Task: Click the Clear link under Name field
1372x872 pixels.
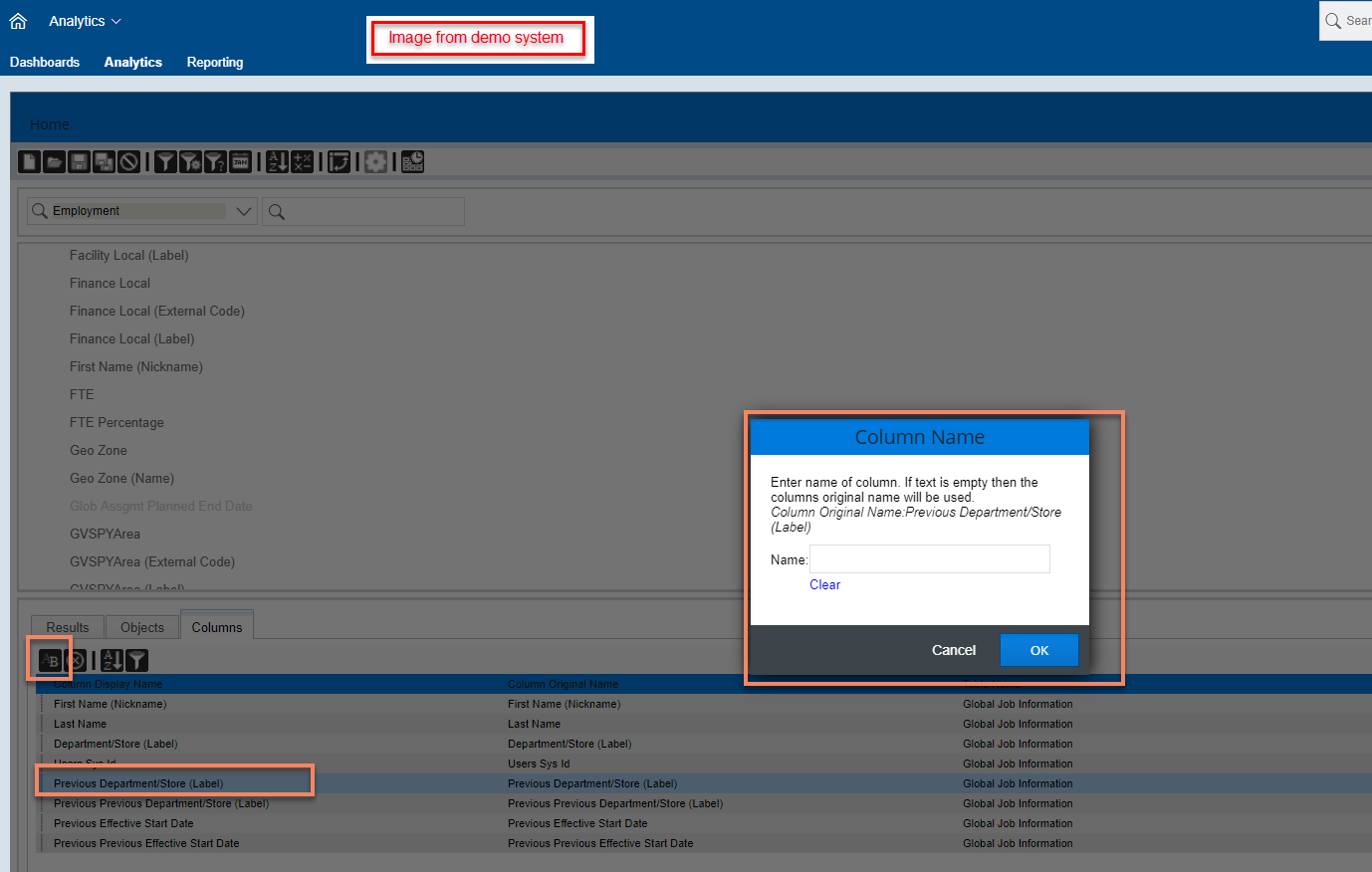Action: pyautogui.click(x=824, y=584)
